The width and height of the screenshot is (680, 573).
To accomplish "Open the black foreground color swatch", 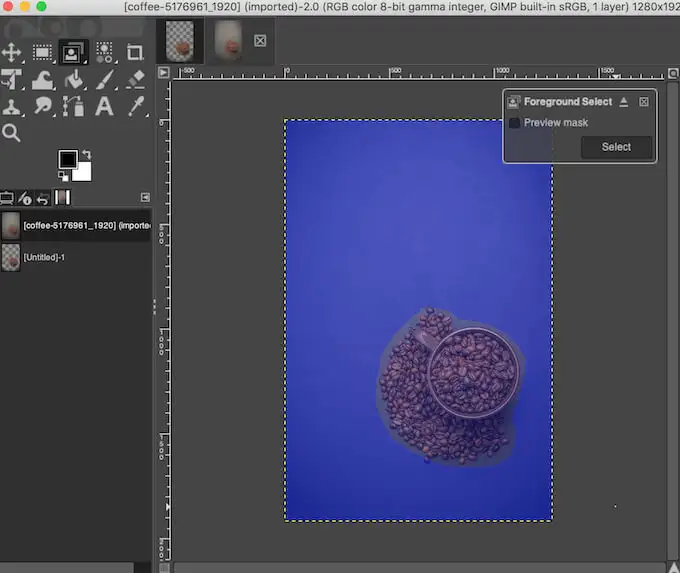I will coord(68,159).
